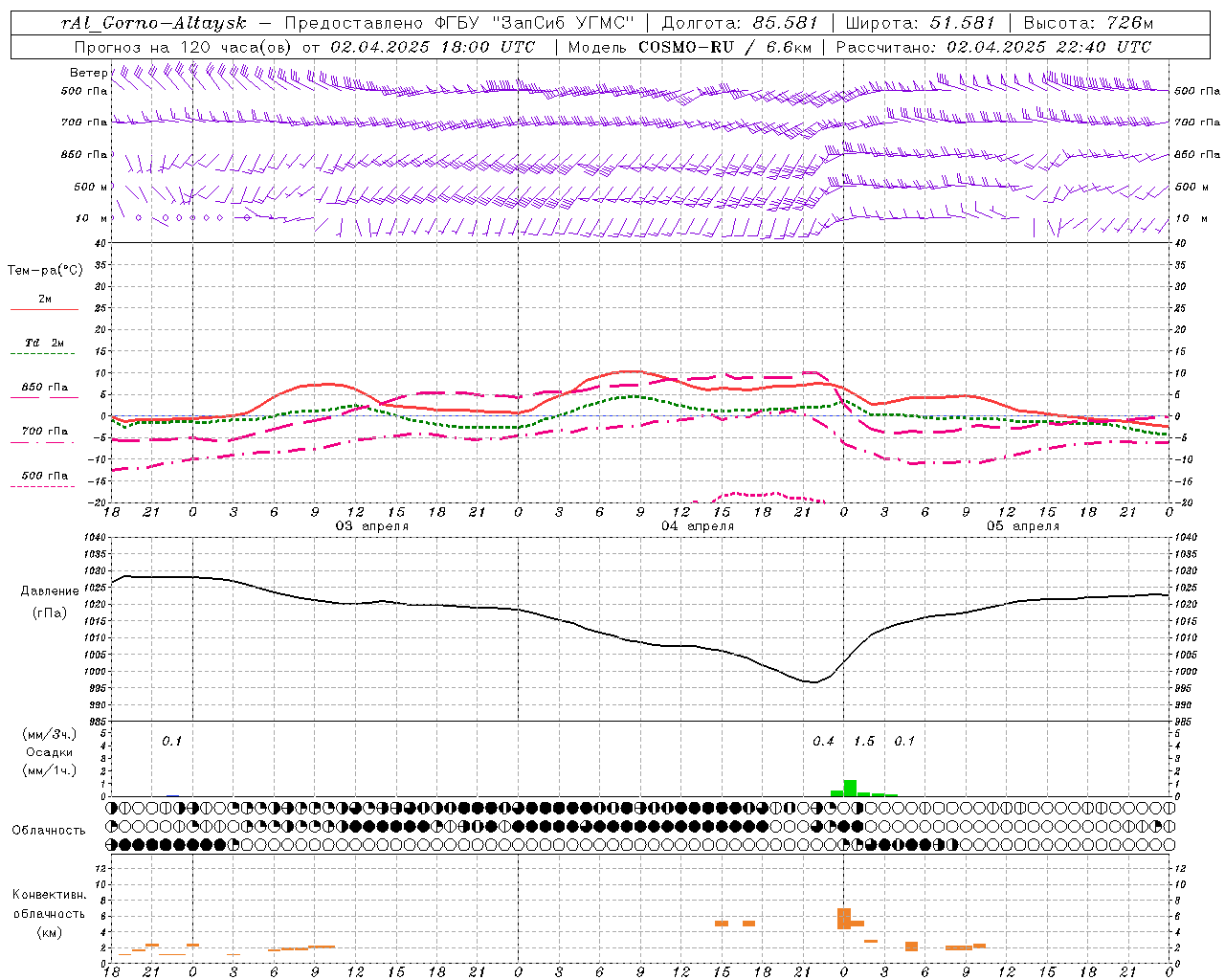
Task: Click the (мм/3ч.) precipitation unit label
Action: point(50,734)
